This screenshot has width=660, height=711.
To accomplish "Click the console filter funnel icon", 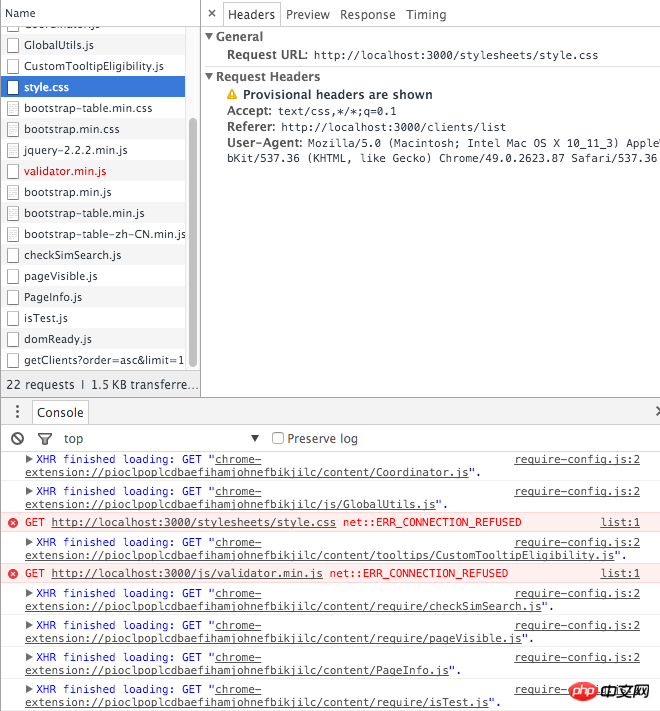I will 45,438.
